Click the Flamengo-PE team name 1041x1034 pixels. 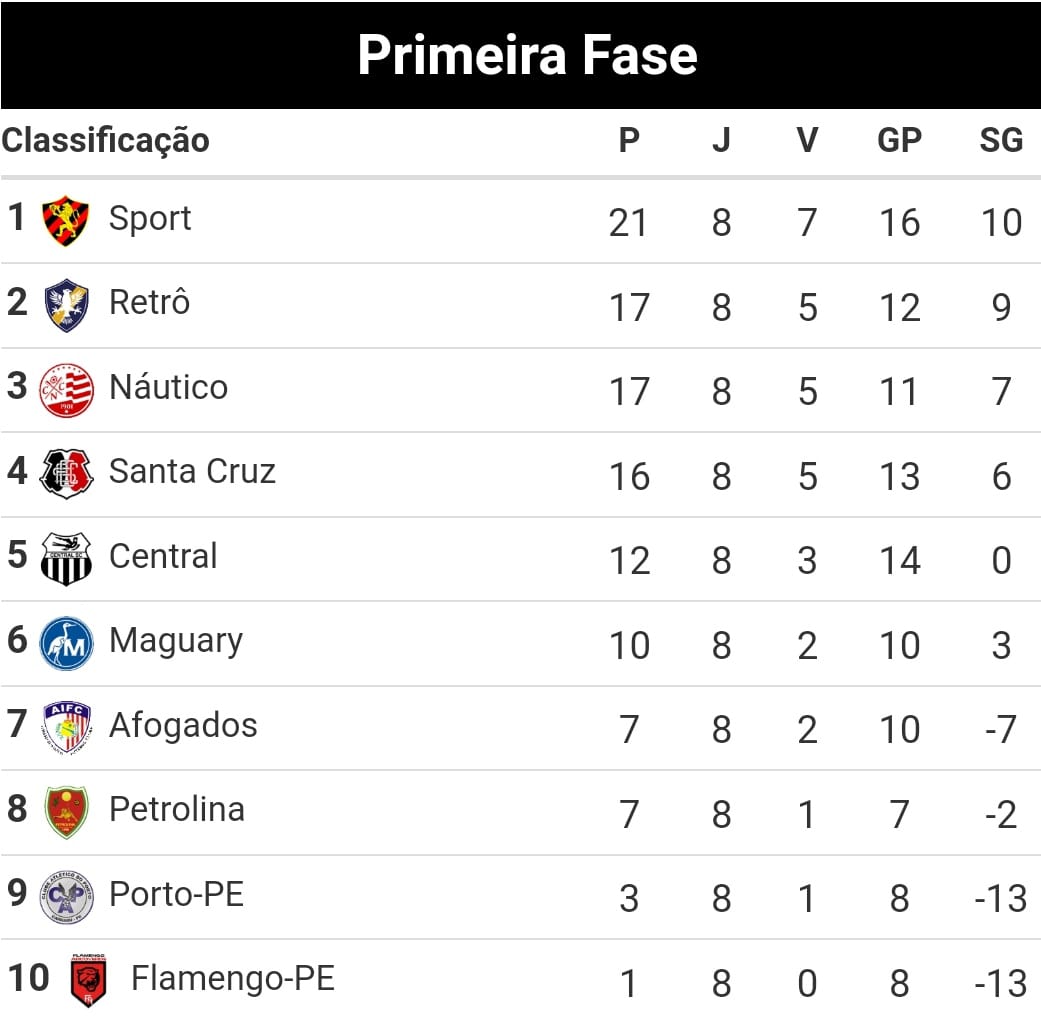tap(233, 978)
